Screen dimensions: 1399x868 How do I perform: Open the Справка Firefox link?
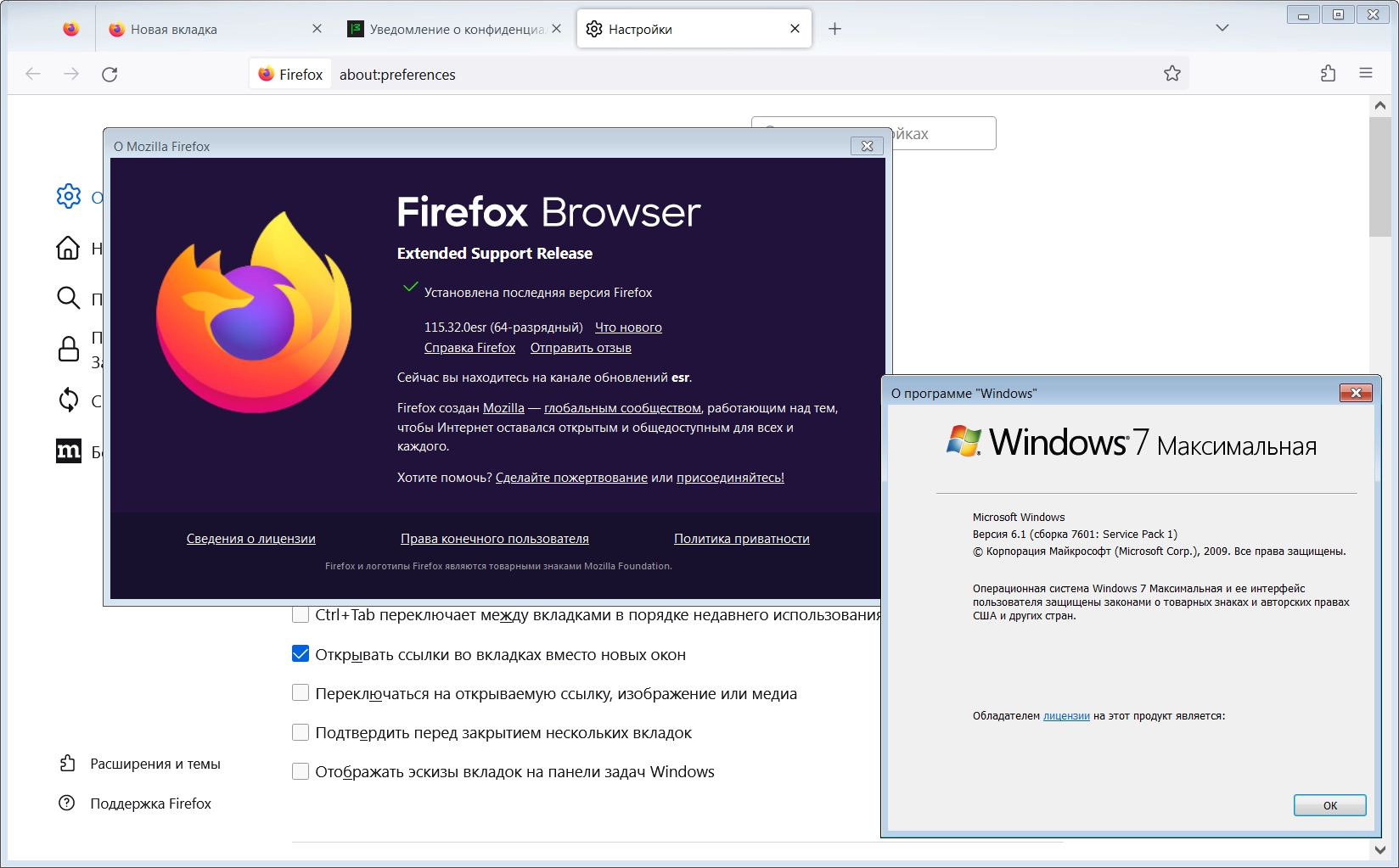coord(469,348)
